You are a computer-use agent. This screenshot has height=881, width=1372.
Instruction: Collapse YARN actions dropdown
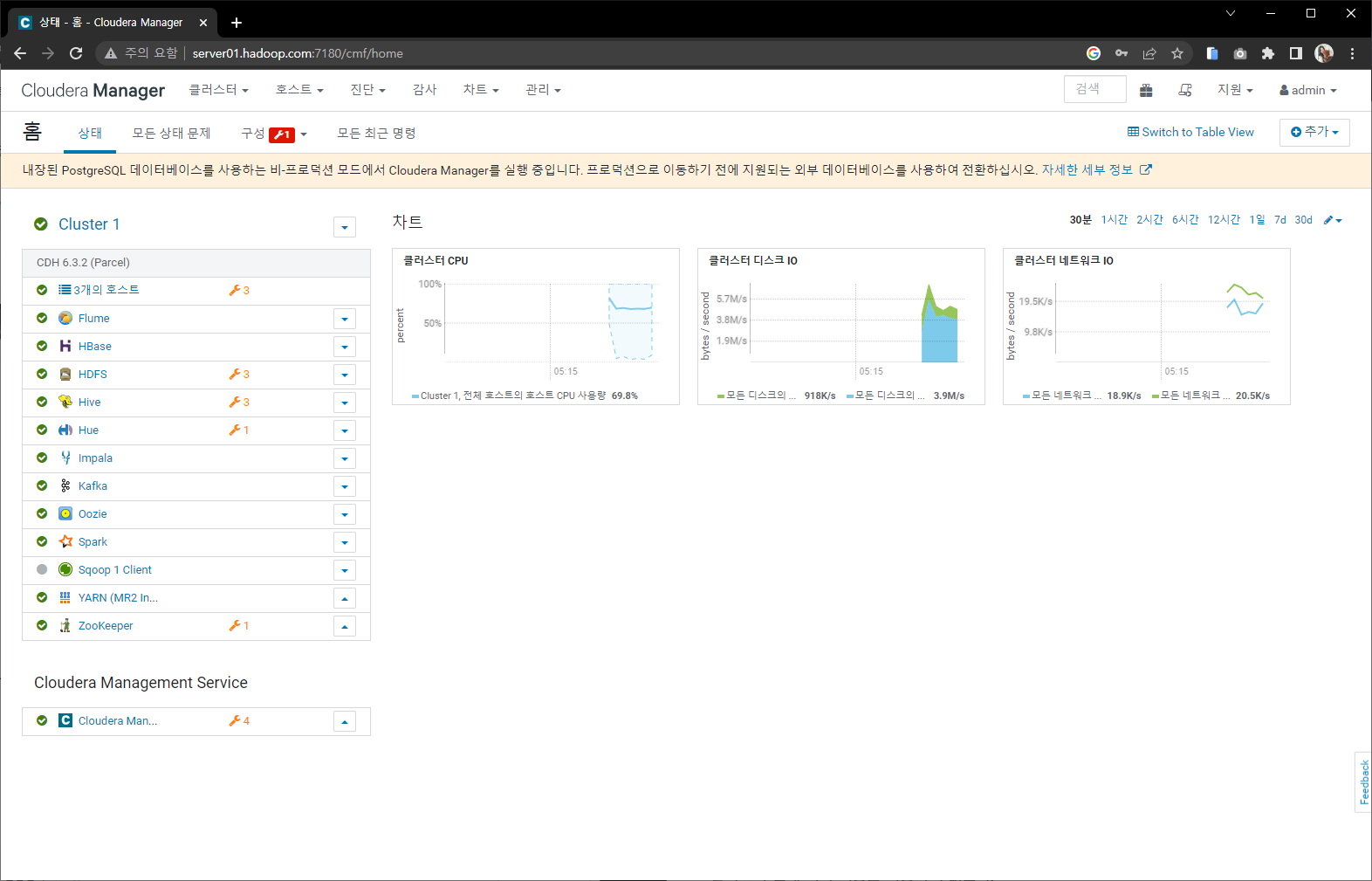coord(345,598)
